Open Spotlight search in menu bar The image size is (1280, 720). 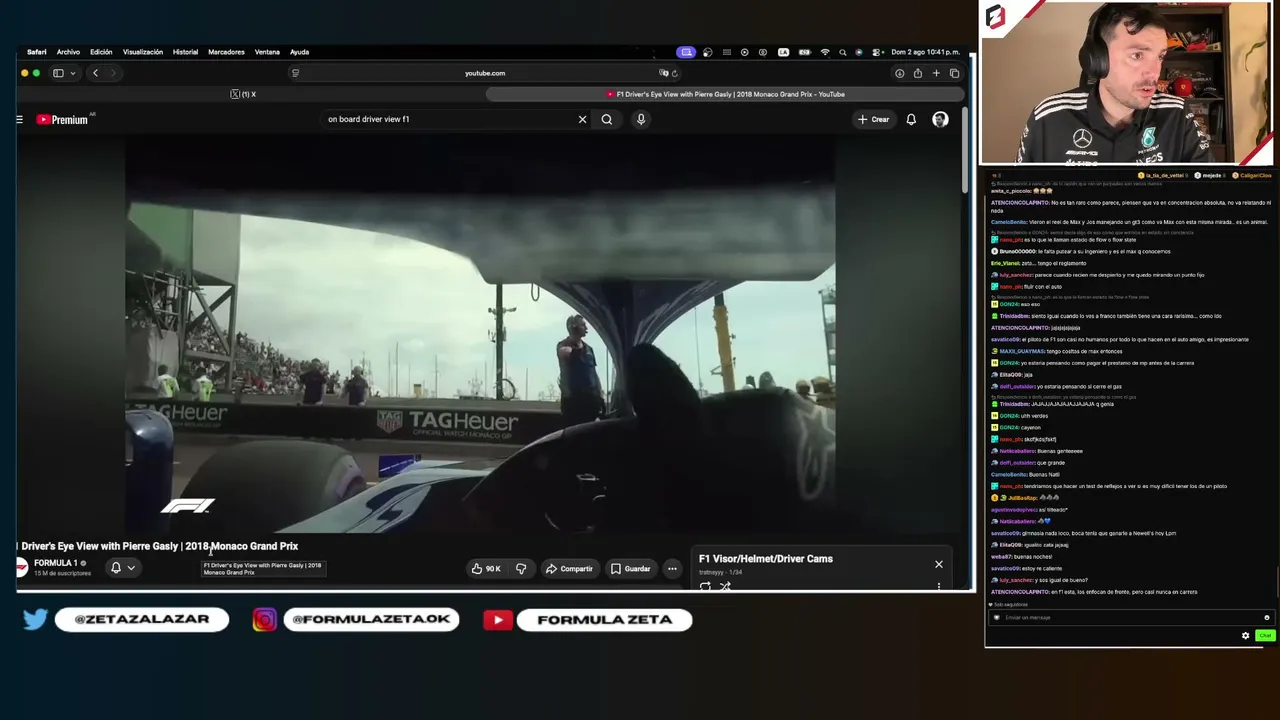[x=843, y=52]
